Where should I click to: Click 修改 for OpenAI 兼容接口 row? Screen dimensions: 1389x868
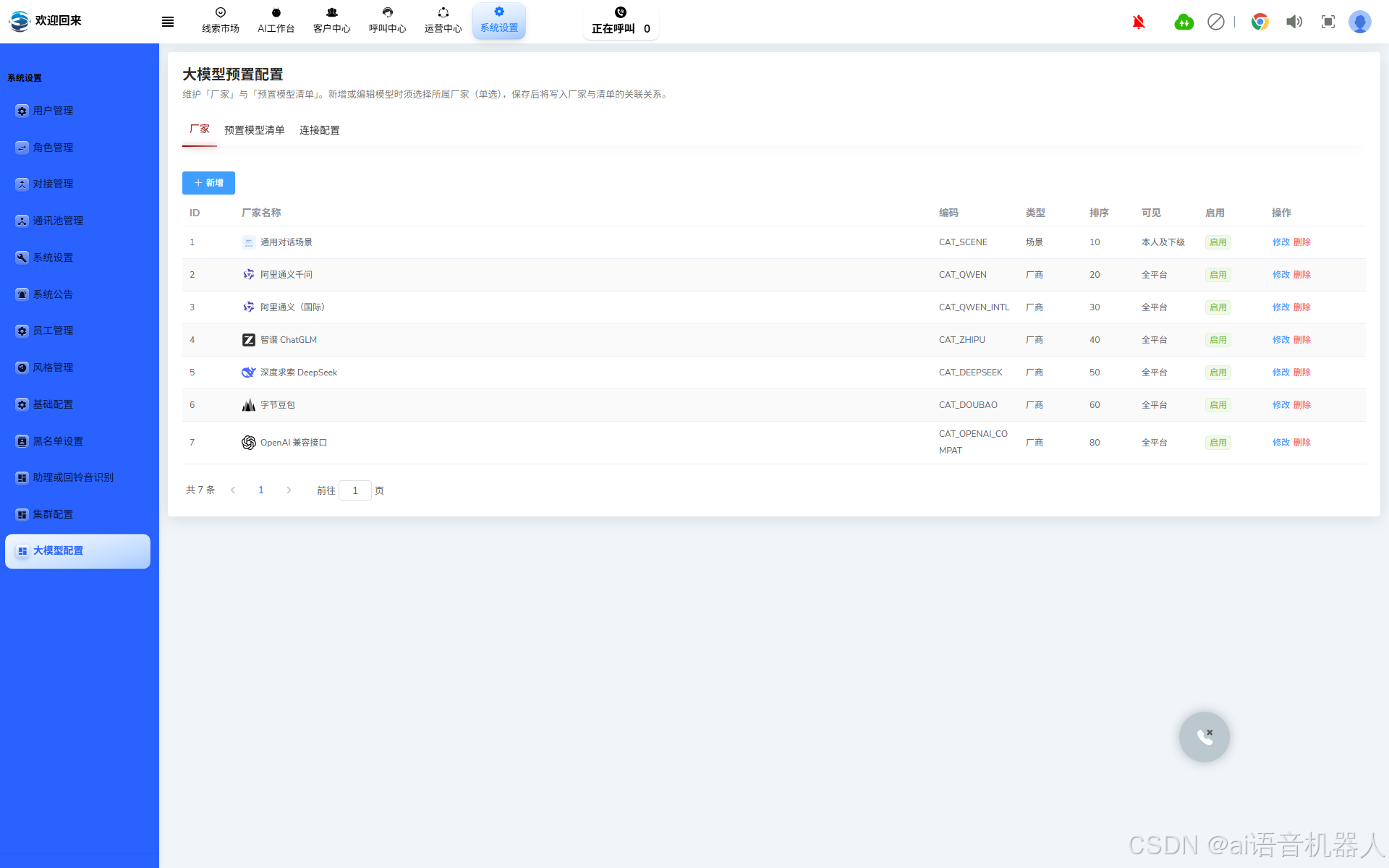pos(1281,443)
